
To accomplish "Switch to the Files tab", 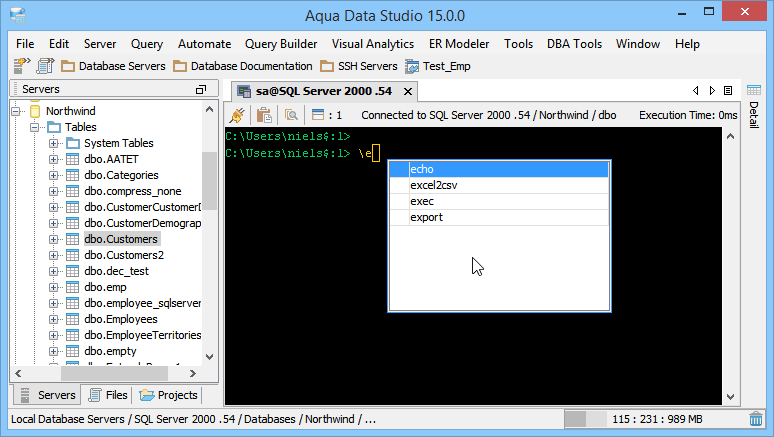I will pos(107,395).
